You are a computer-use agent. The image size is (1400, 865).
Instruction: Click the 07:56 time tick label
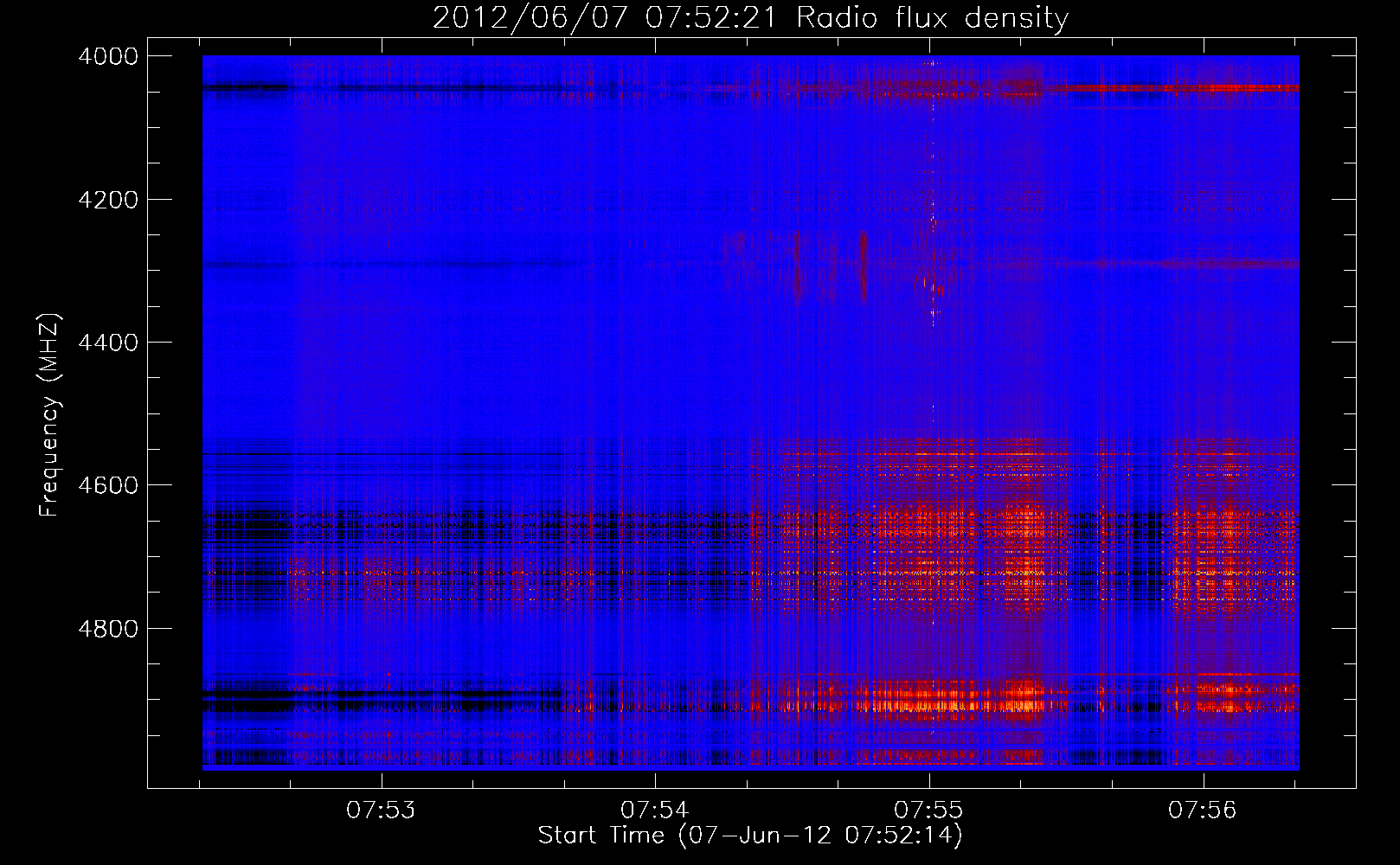tap(1203, 811)
